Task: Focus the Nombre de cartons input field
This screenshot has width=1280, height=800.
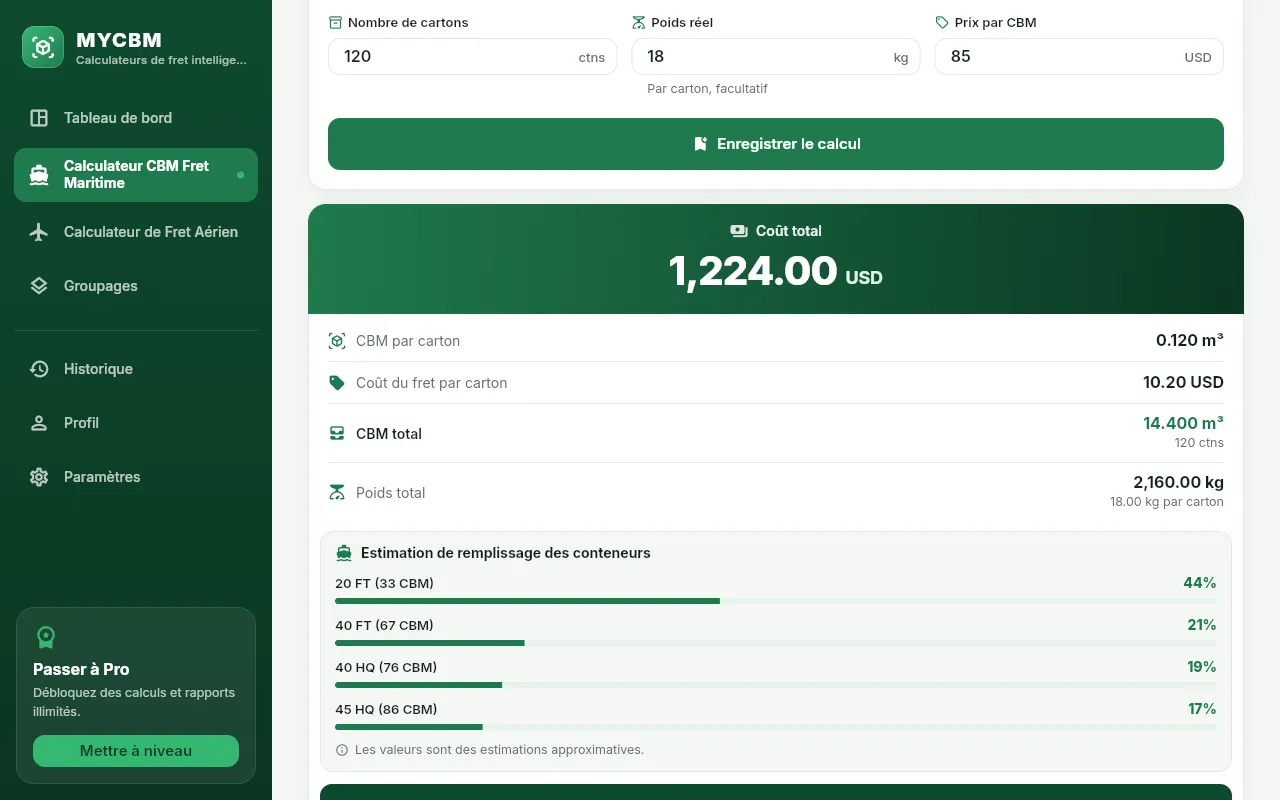Action: [473, 56]
